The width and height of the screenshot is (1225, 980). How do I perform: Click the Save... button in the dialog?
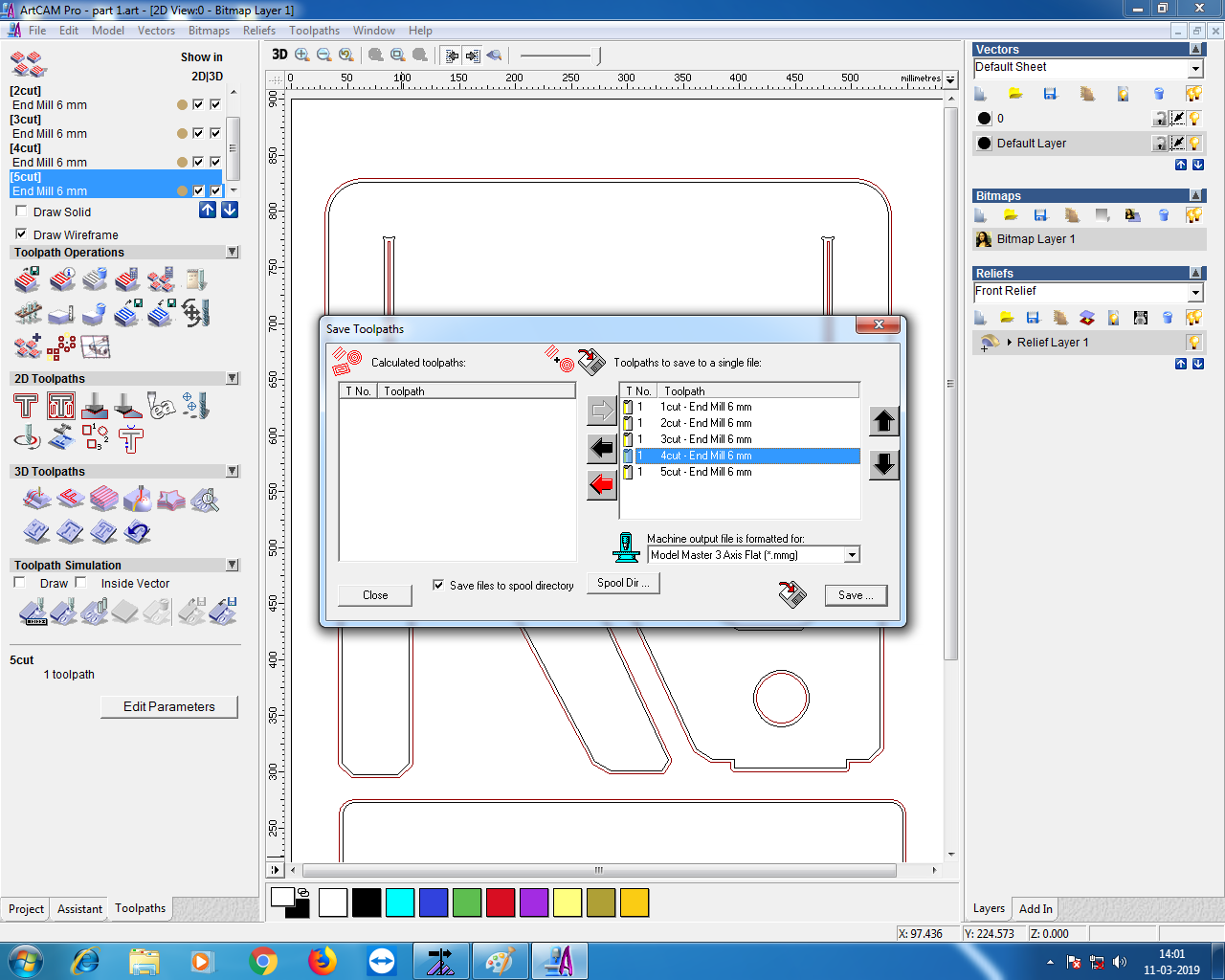pyautogui.click(x=856, y=595)
